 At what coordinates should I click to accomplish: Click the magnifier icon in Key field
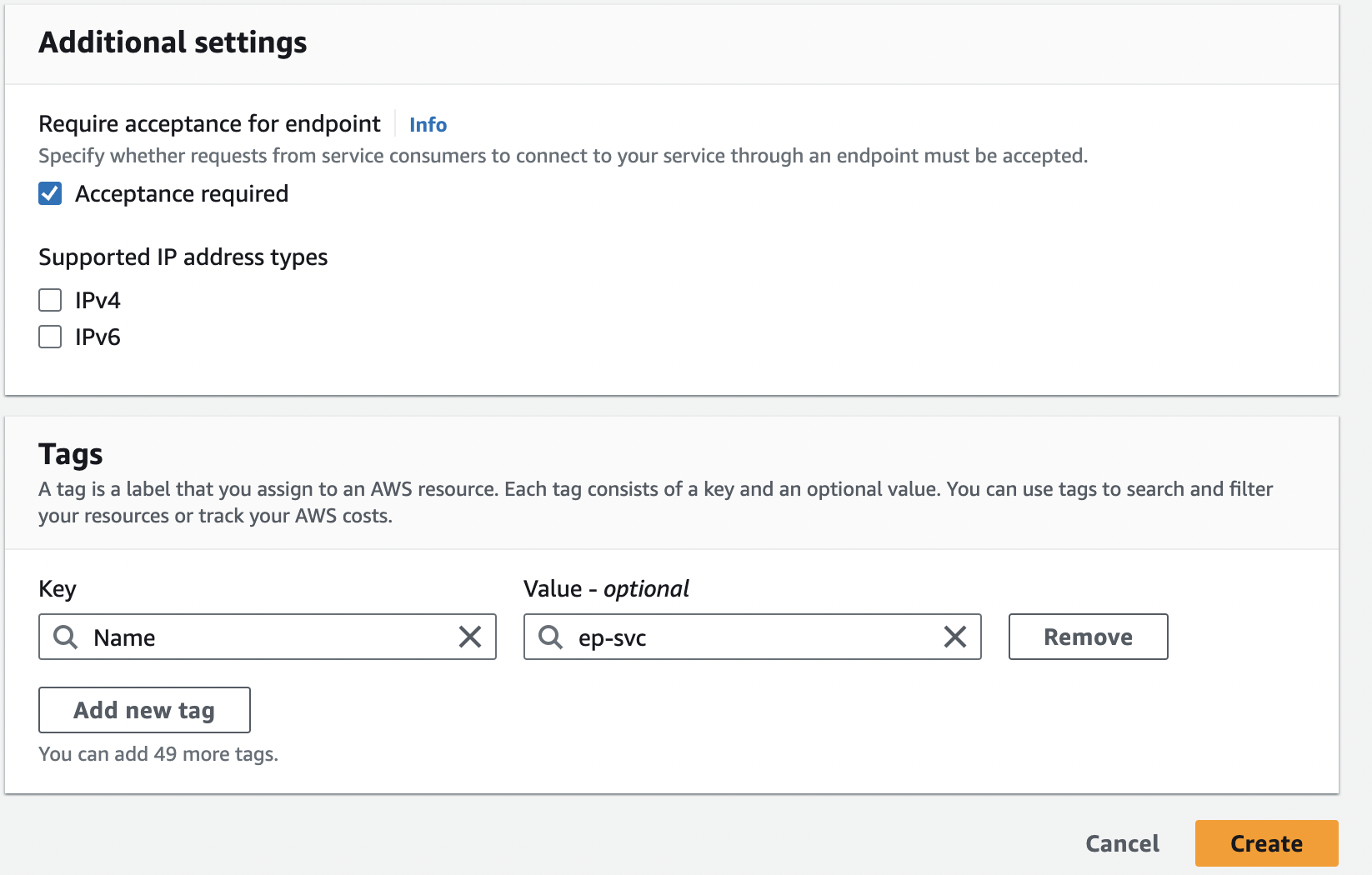pos(65,637)
